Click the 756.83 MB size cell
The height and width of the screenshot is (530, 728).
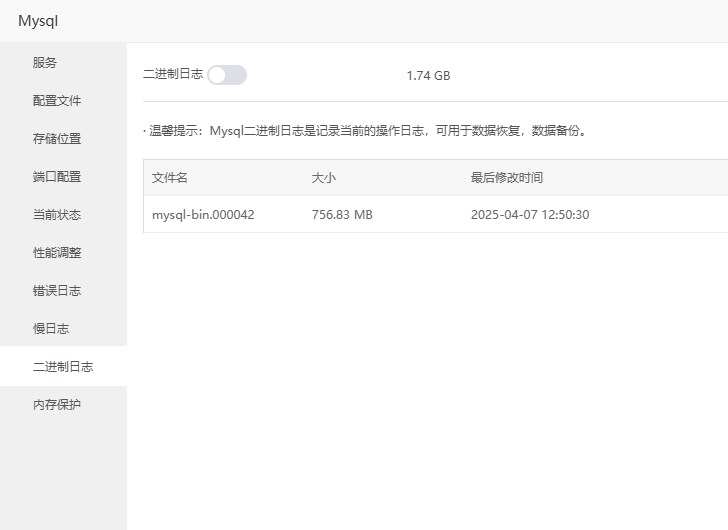pyautogui.click(x=342, y=214)
